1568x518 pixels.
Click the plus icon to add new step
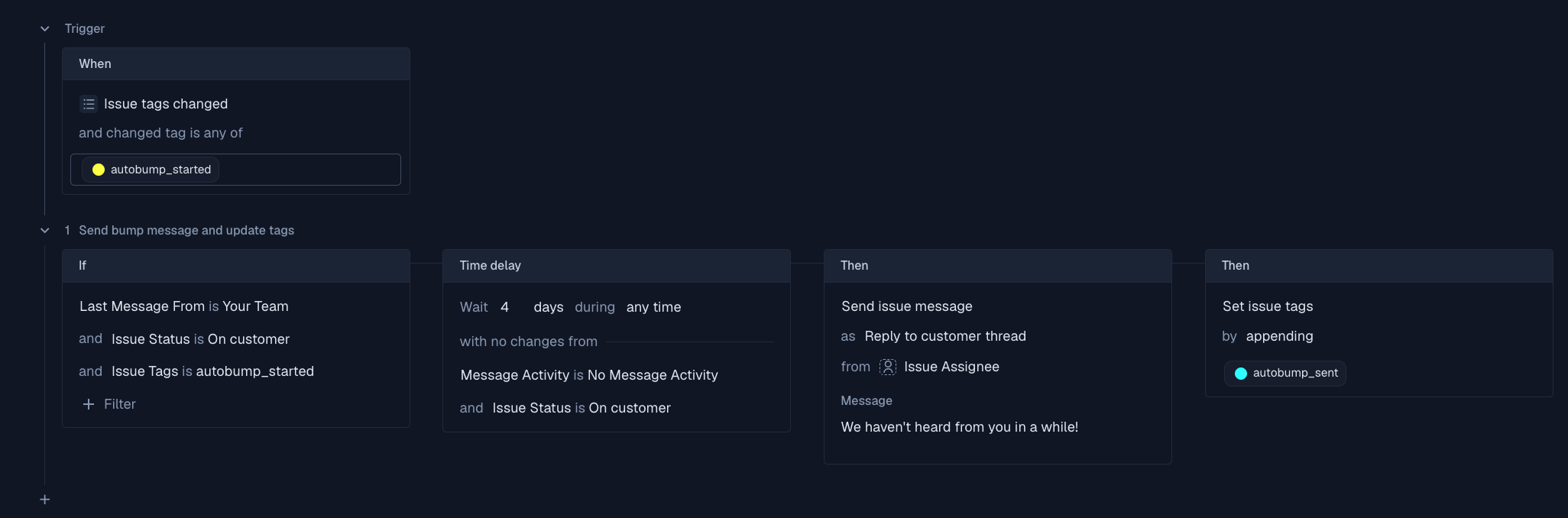click(x=45, y=500)
